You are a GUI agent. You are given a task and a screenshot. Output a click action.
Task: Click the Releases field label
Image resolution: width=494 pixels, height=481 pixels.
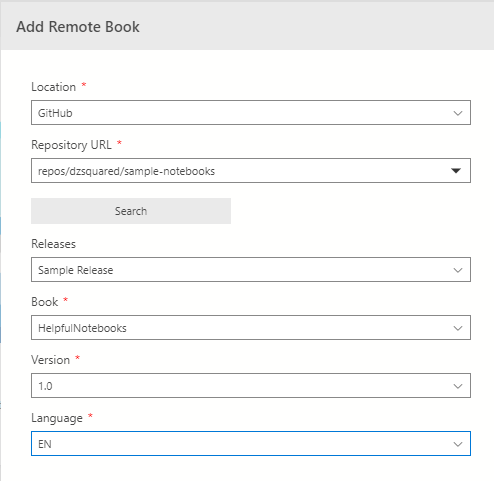pos(54,244)
